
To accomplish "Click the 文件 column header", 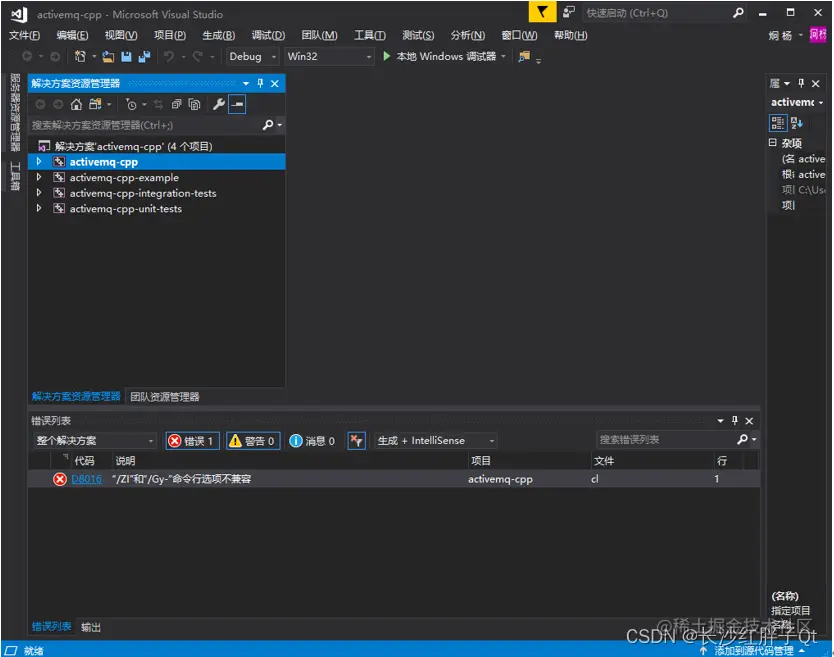I will coord(604,461).
